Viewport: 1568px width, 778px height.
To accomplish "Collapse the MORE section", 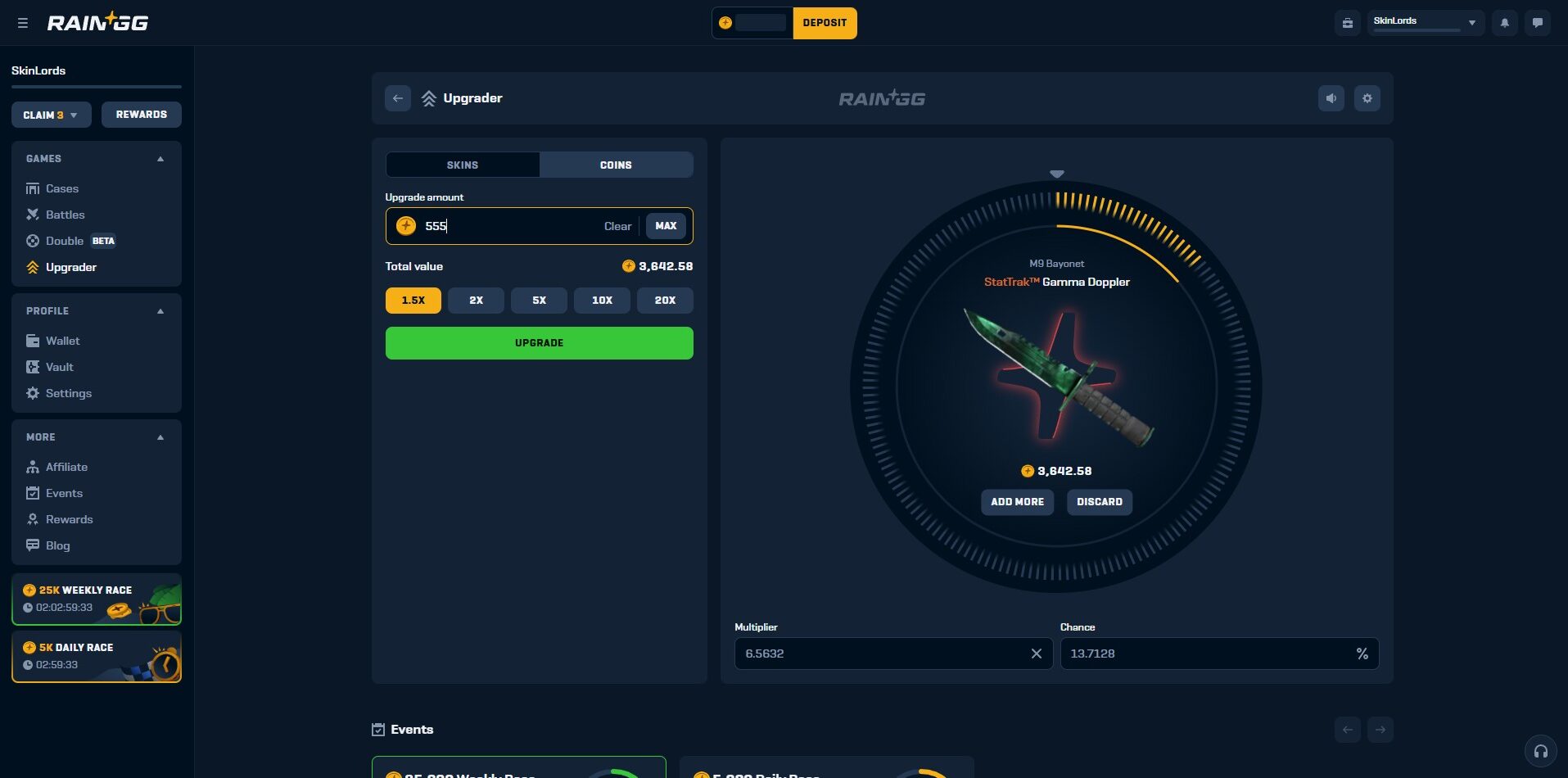I will pyautogui.click(x=160, y=437).
